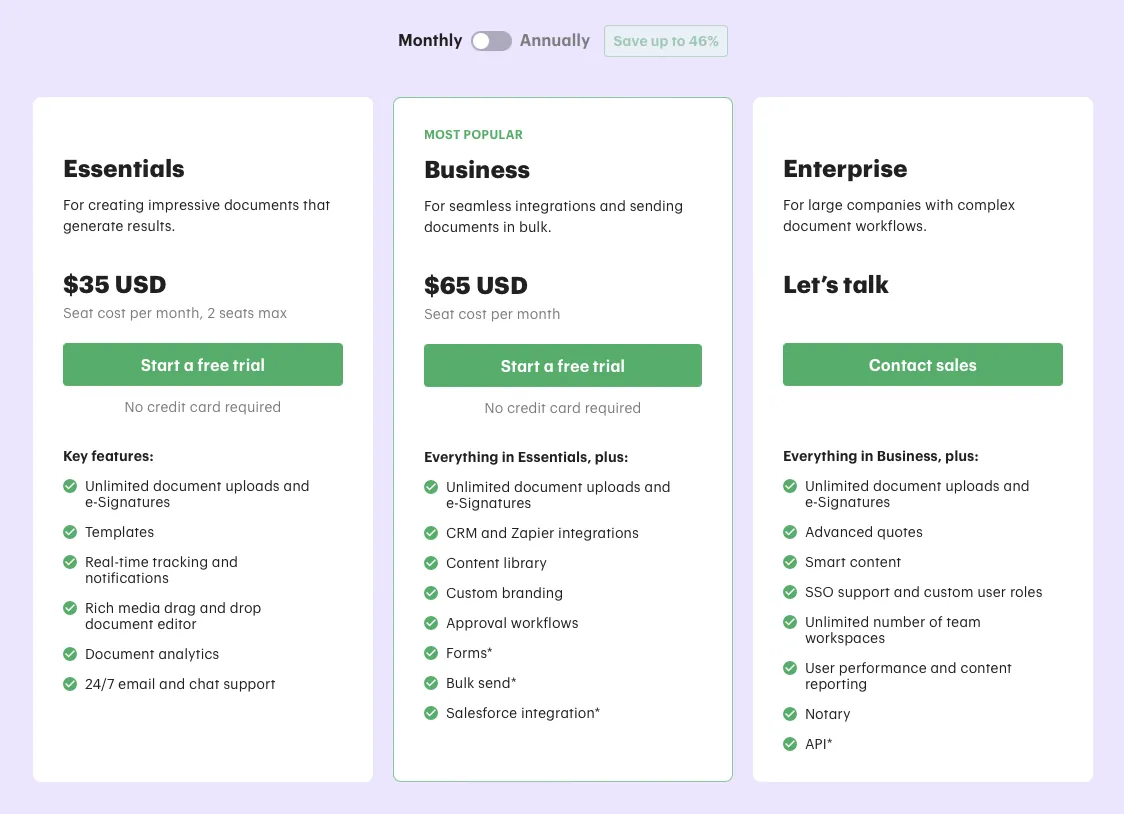Click the checkmark icon next to Document analytics
Screen dimensions: 1124x814
coord(70,653)
